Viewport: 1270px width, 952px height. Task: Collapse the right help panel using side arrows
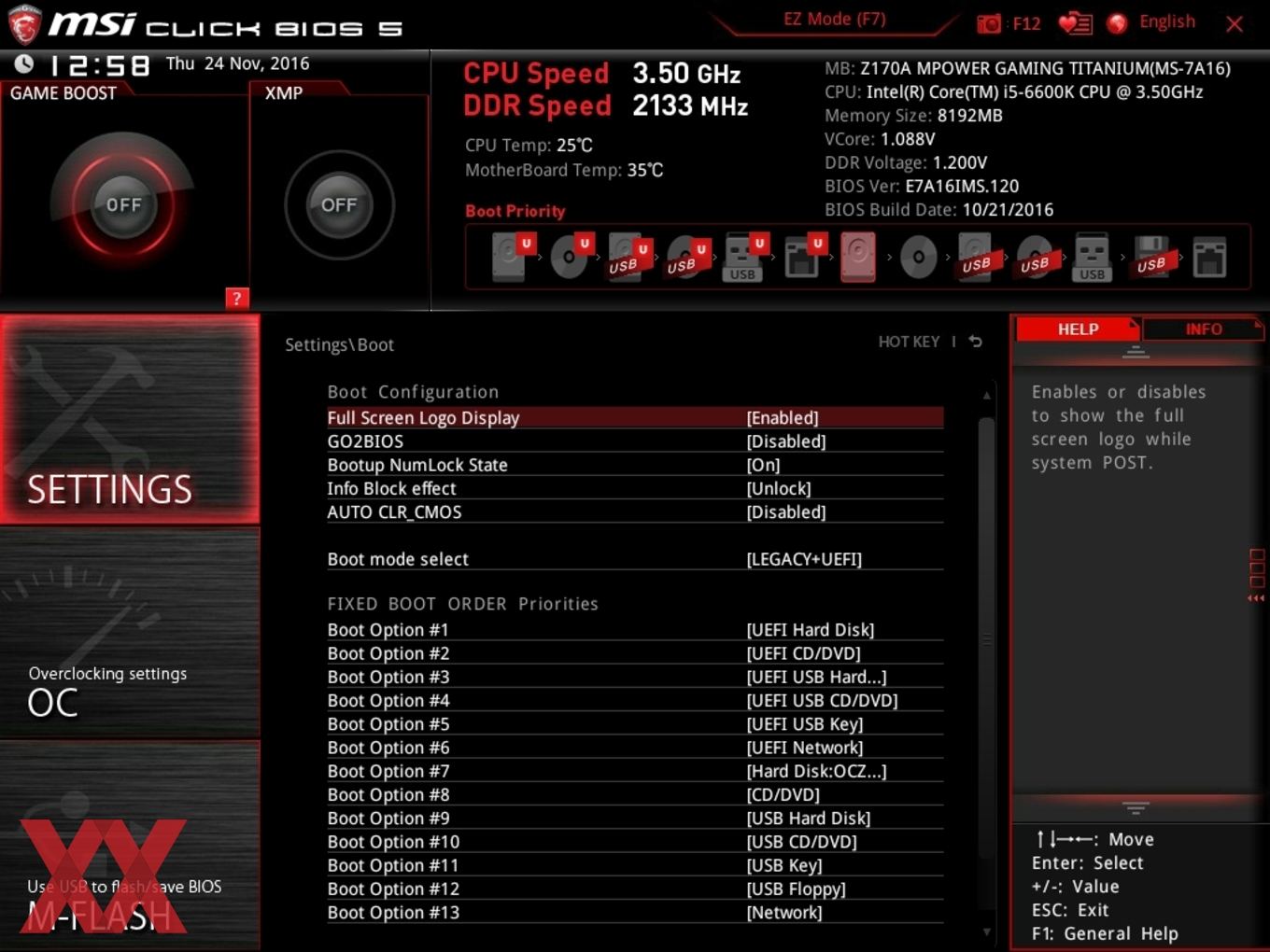click(x=1256, y=598)
